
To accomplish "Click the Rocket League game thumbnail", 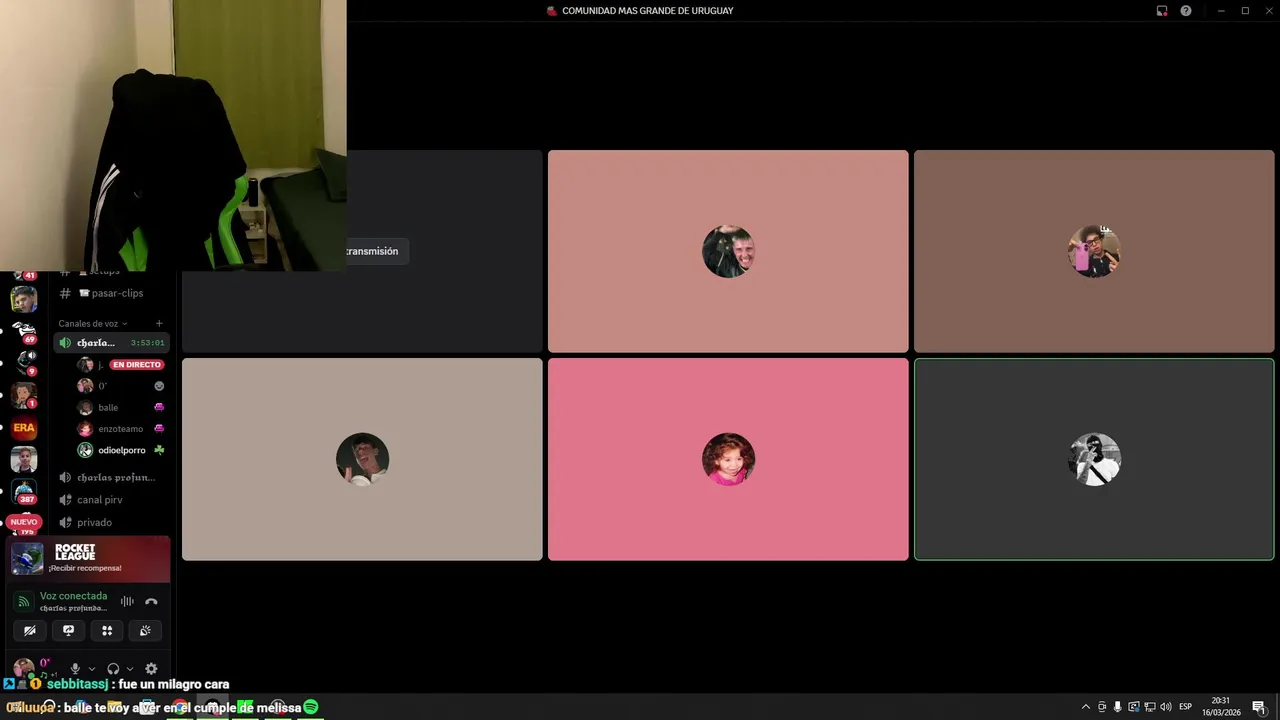I will click(x=27, y=559).
